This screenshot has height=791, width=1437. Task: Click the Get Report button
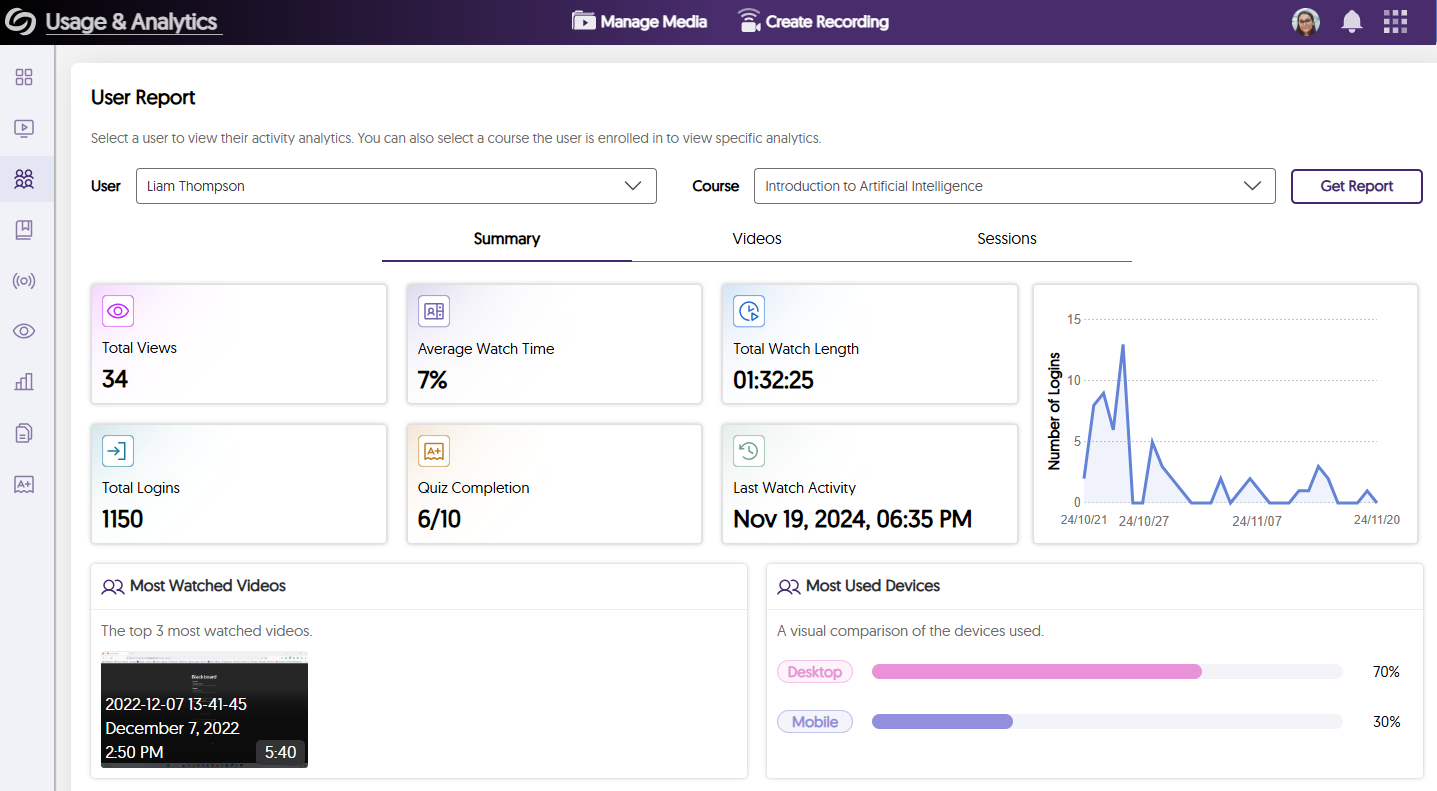point(1356,186)
